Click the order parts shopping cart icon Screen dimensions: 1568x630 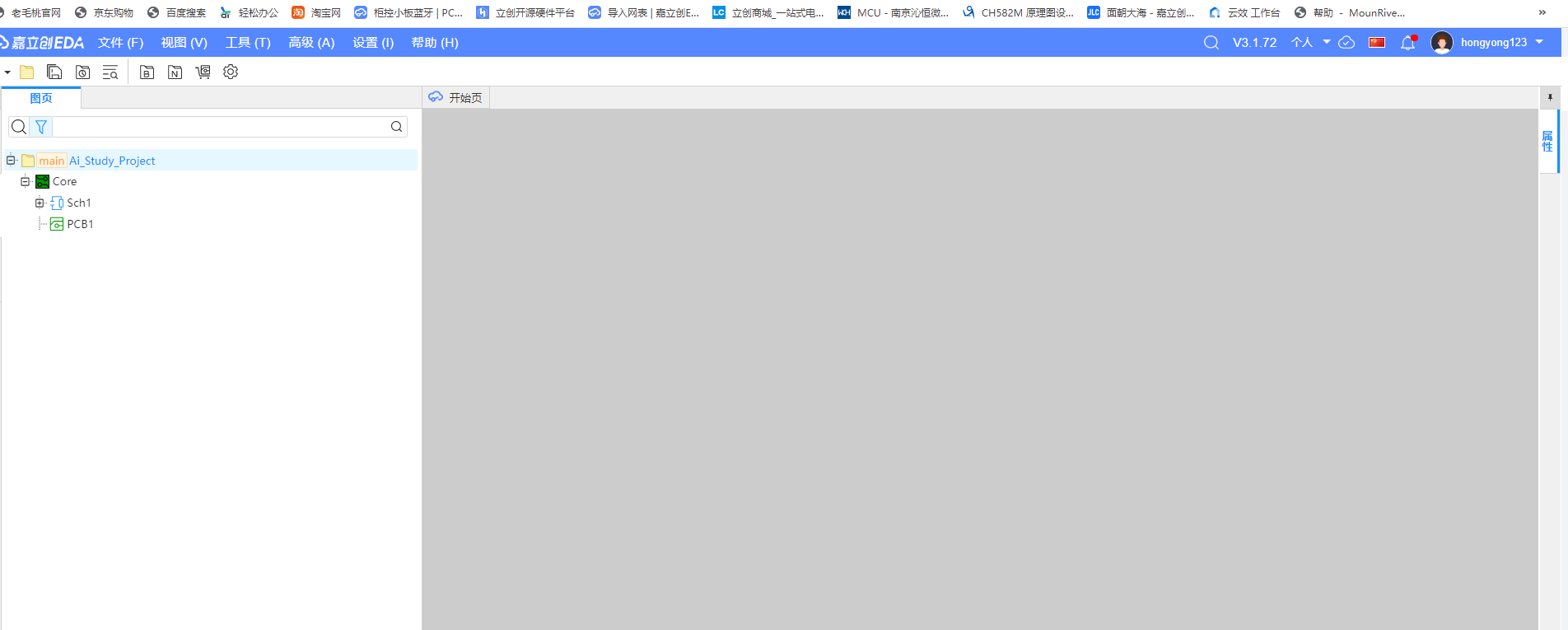(x=203, y=72)
